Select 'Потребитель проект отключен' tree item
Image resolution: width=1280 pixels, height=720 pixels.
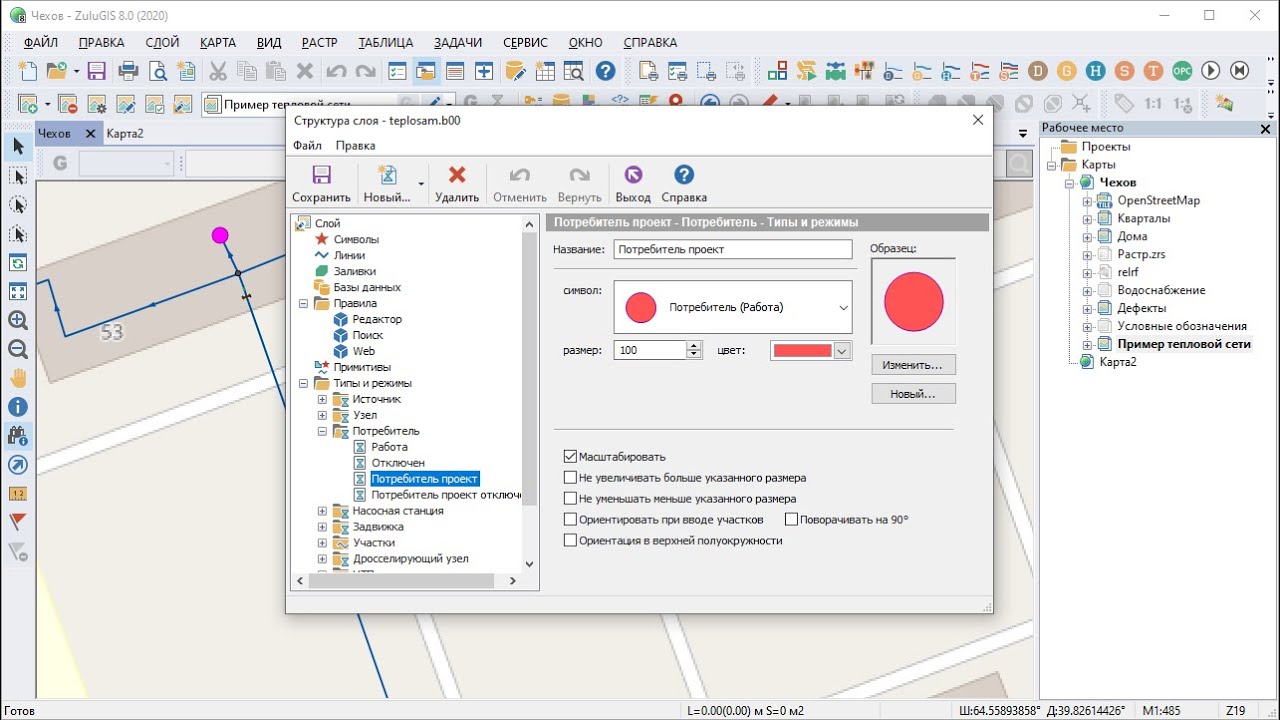[446, 495]
